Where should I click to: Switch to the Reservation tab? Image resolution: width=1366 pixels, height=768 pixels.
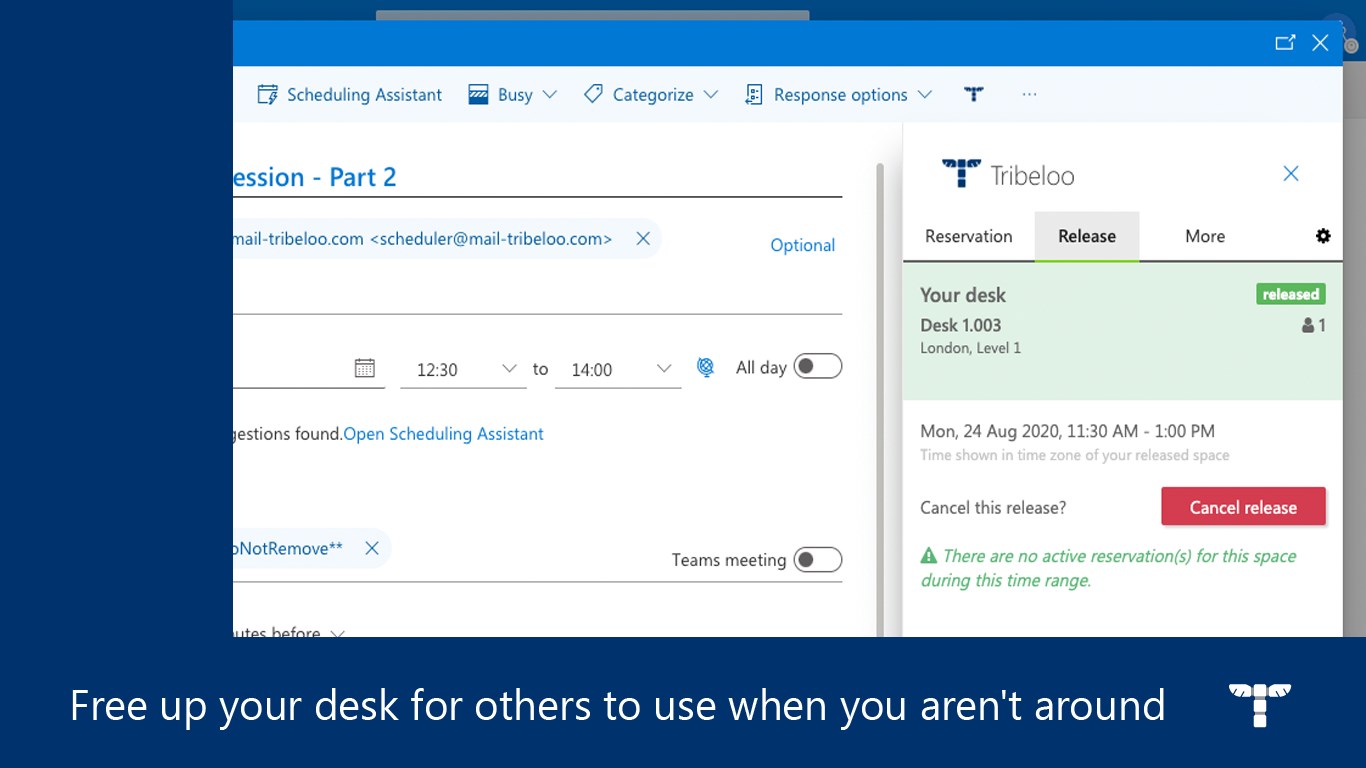click(968, 236)
